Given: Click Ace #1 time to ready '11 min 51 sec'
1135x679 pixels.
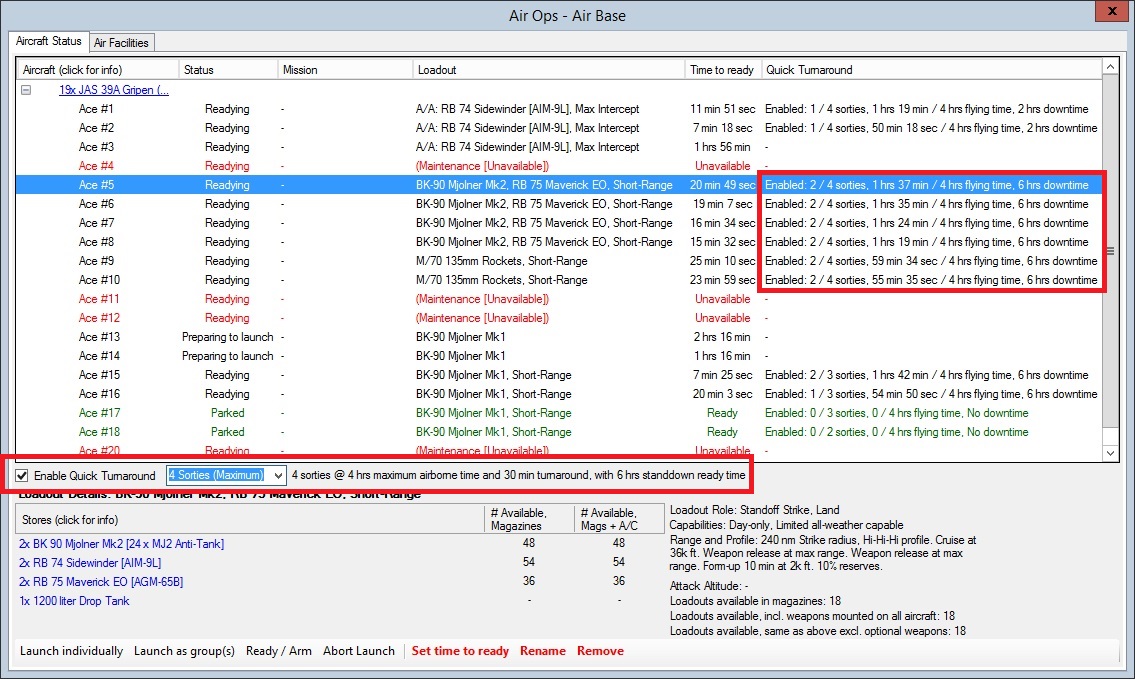Looking at the screenshot, I should (722, 109).
